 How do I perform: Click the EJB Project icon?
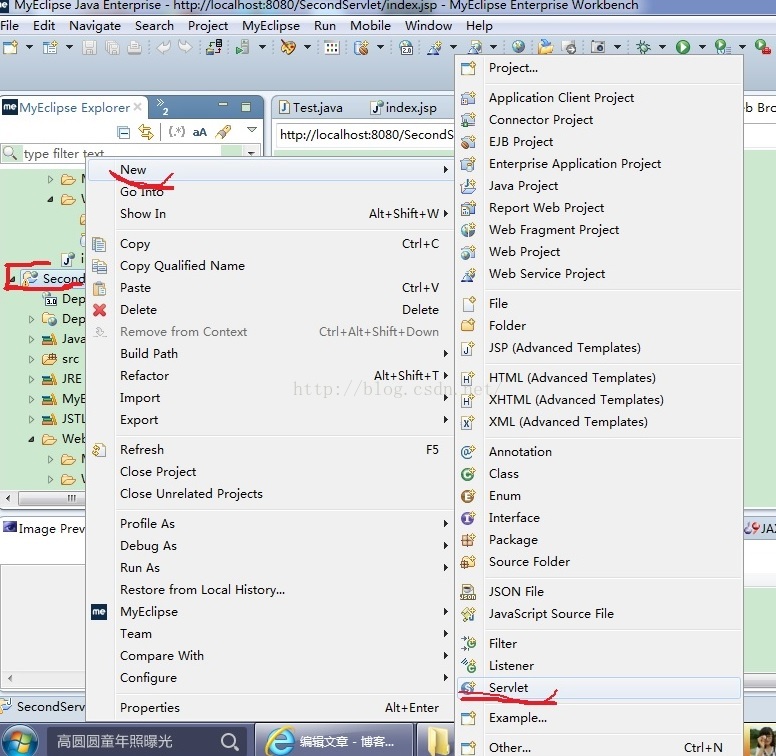[468, 142]
